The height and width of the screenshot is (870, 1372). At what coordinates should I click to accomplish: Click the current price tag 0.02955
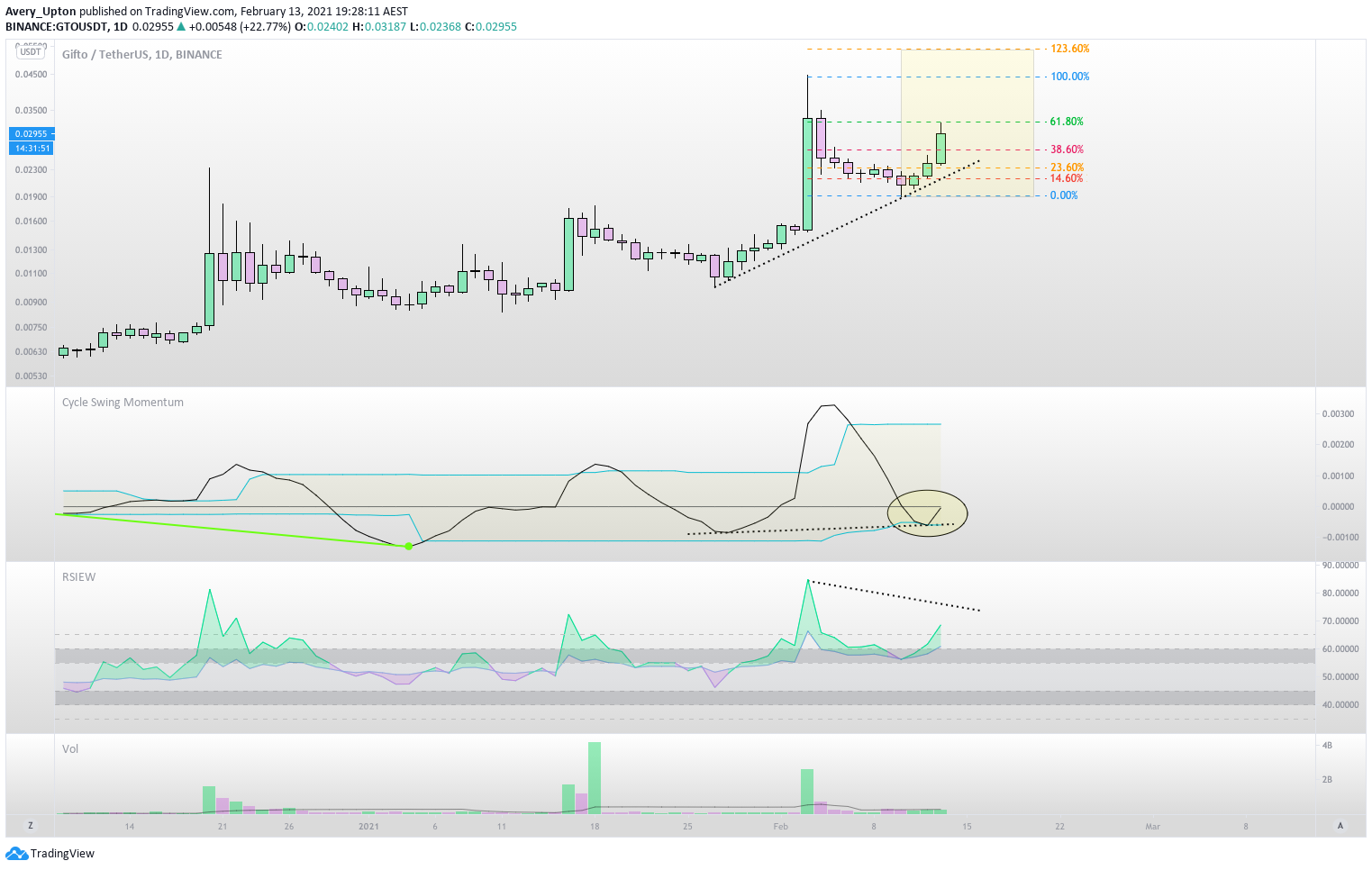click(x=31, y=134)
